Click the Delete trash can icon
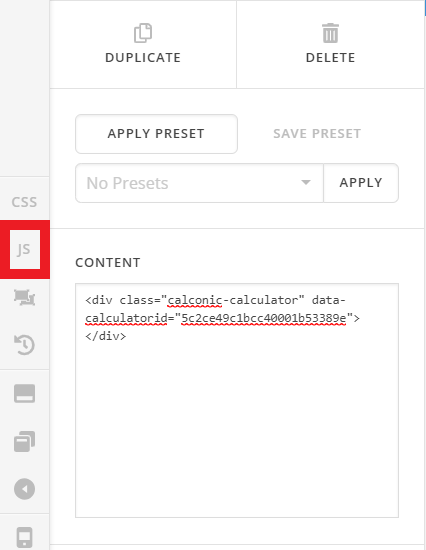The image size is (426, 550). click(x=330, y=33)
